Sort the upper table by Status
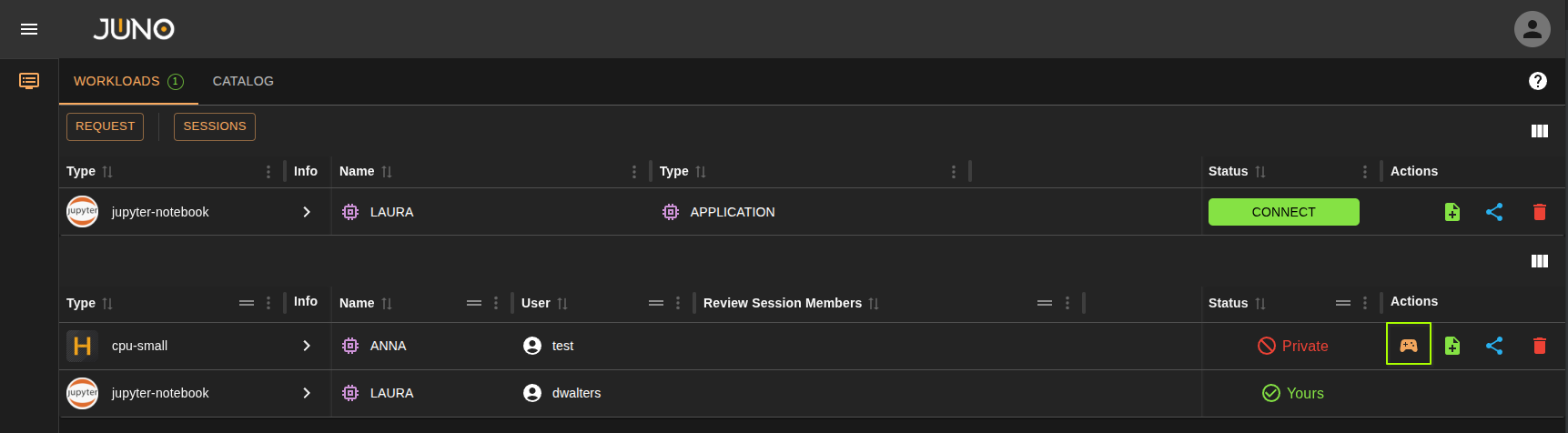Screen dimensions: 1568x433 (x=1260, y=172)
